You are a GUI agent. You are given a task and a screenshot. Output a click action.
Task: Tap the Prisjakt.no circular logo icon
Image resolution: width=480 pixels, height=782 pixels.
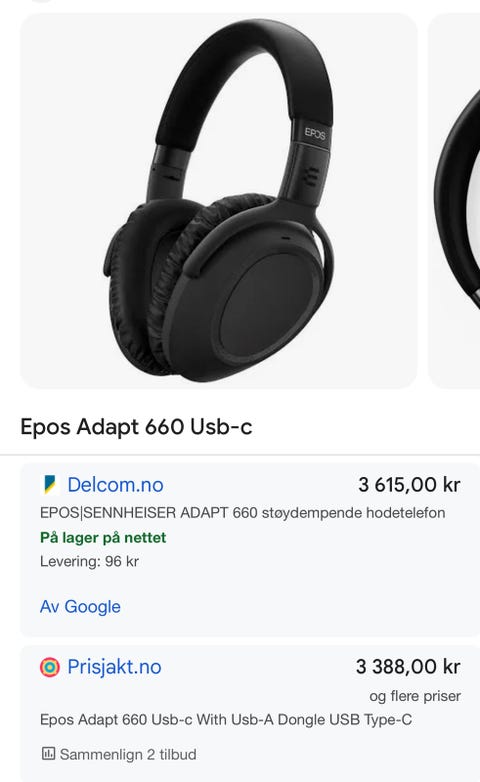coord(49,667)
